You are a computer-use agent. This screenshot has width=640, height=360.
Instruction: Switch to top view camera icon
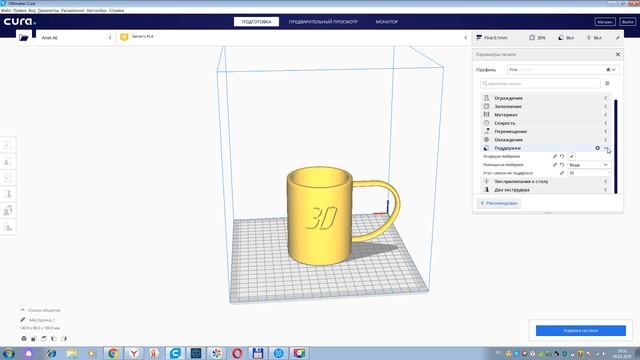[44, 339]
